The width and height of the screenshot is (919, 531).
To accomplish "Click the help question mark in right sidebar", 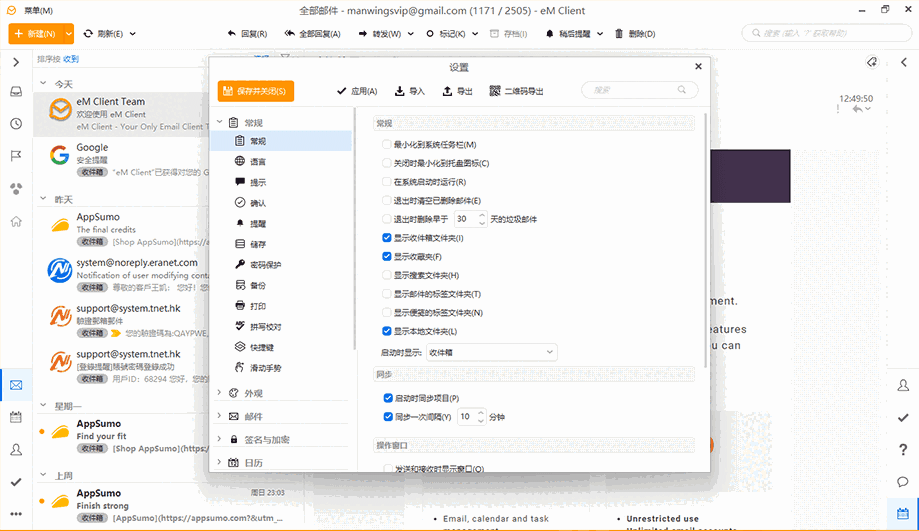I will [903, 450].
